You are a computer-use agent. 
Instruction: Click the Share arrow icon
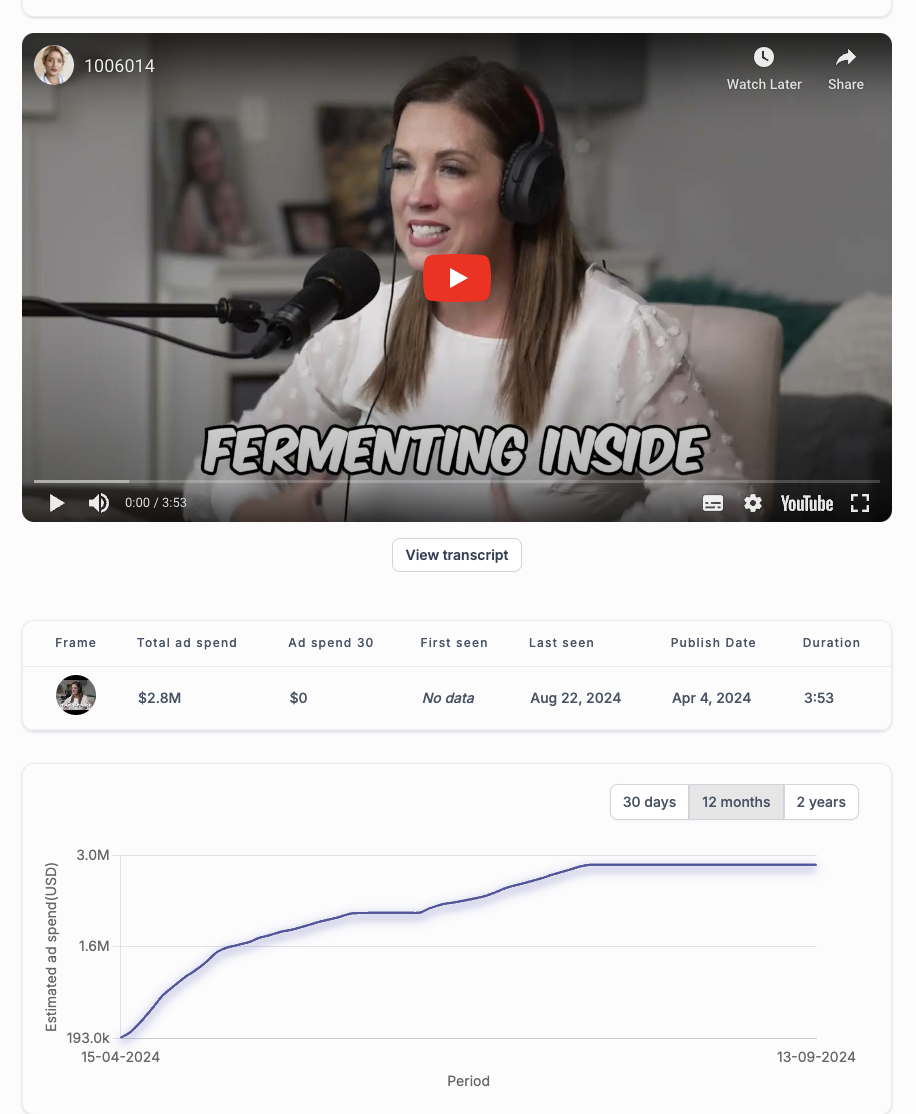[846, 58]
